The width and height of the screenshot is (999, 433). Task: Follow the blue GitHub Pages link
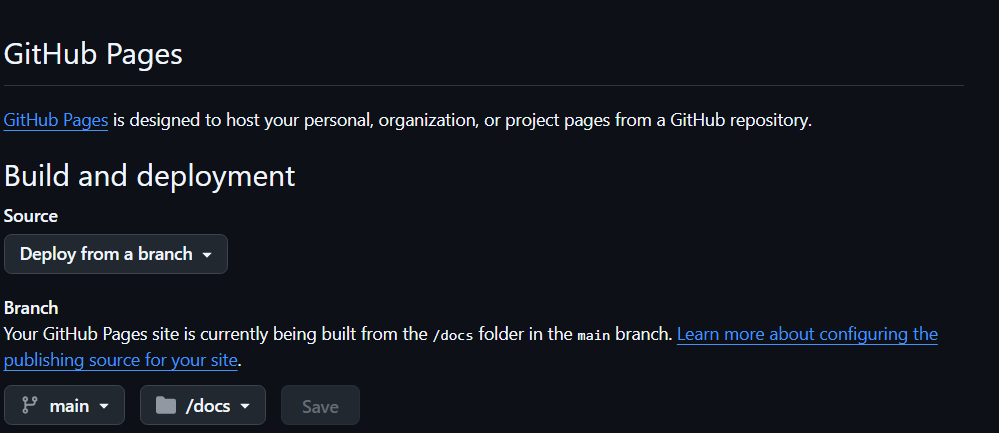pyautogui.click(x=56, y=120)
